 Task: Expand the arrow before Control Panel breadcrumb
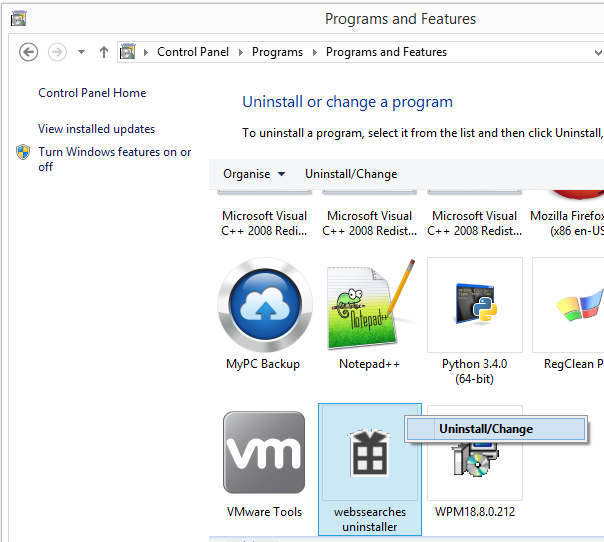[146, 52]
